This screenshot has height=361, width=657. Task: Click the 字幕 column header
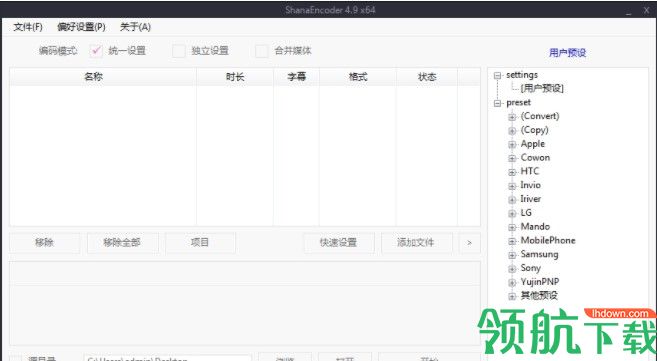click(296, 77)
